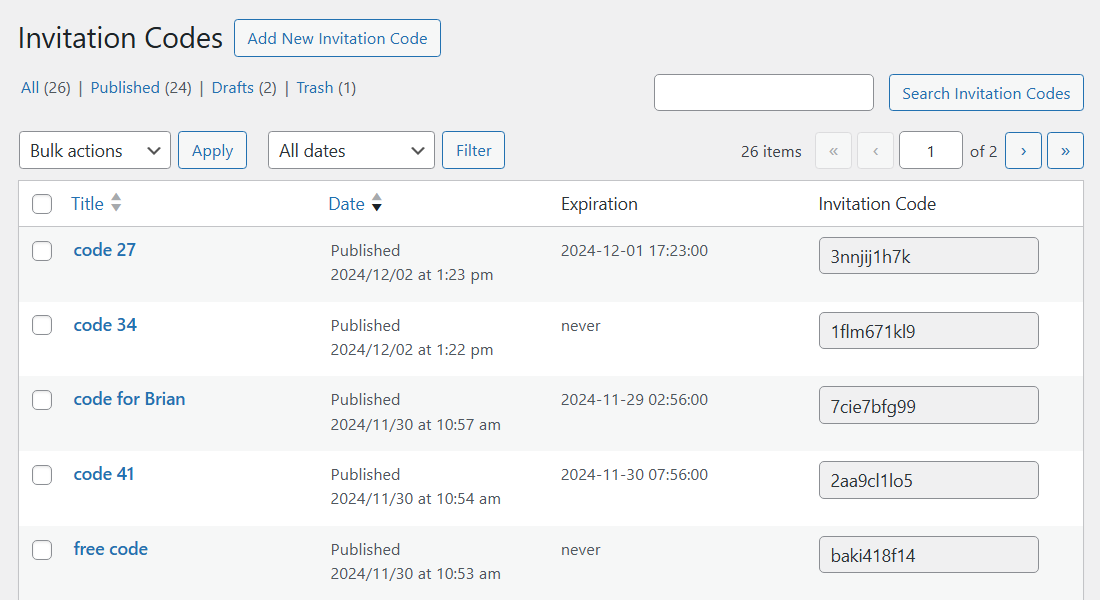Open the Bulk actions dropdown

(x=95, y=150)
